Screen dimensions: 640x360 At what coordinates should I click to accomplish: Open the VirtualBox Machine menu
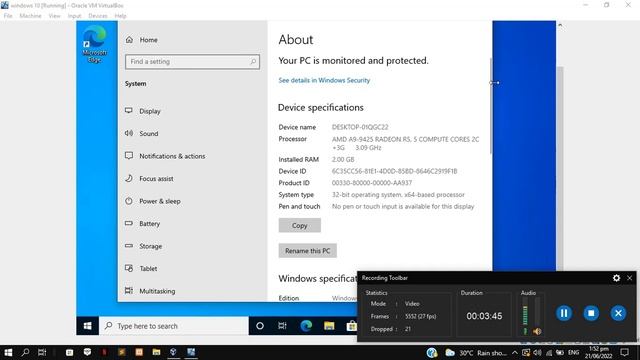coord(30,16)
